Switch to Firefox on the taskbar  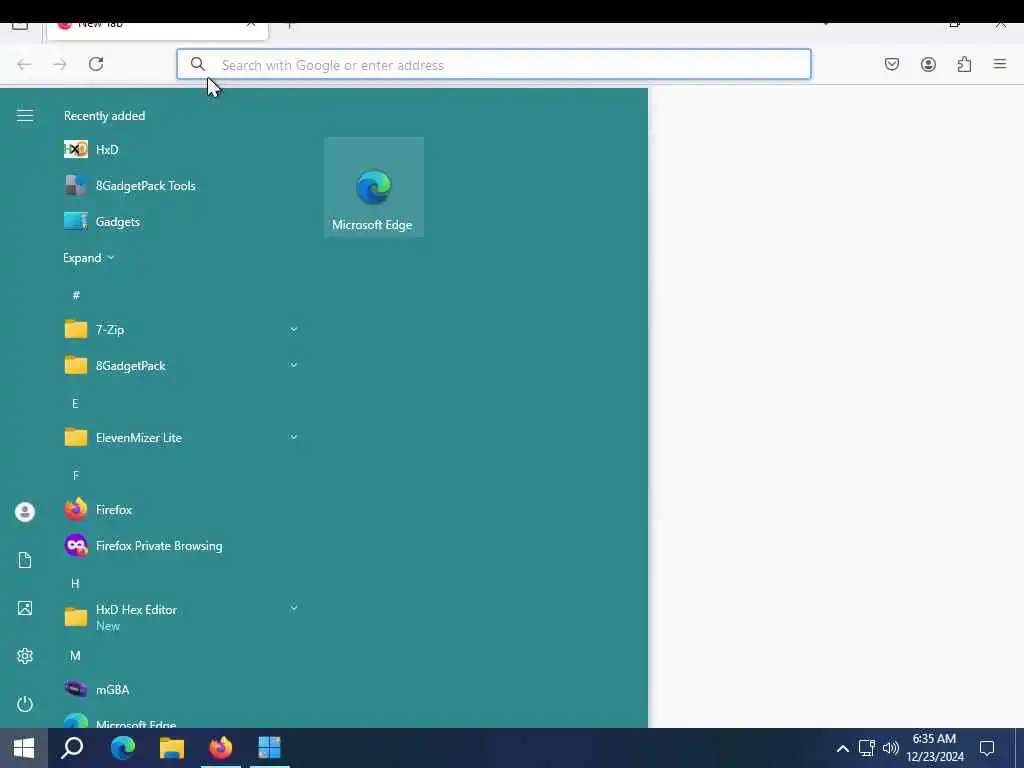click(221, 748)
